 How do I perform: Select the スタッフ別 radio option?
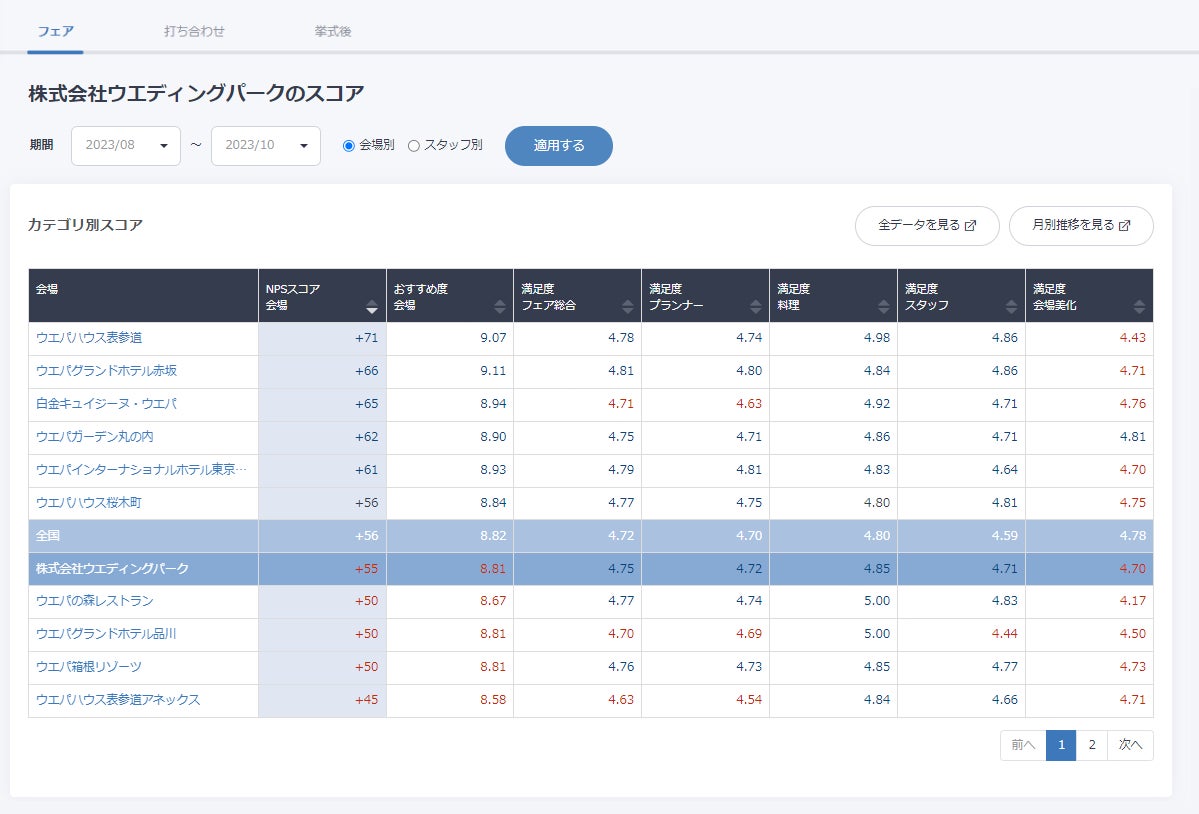[414, 146]
